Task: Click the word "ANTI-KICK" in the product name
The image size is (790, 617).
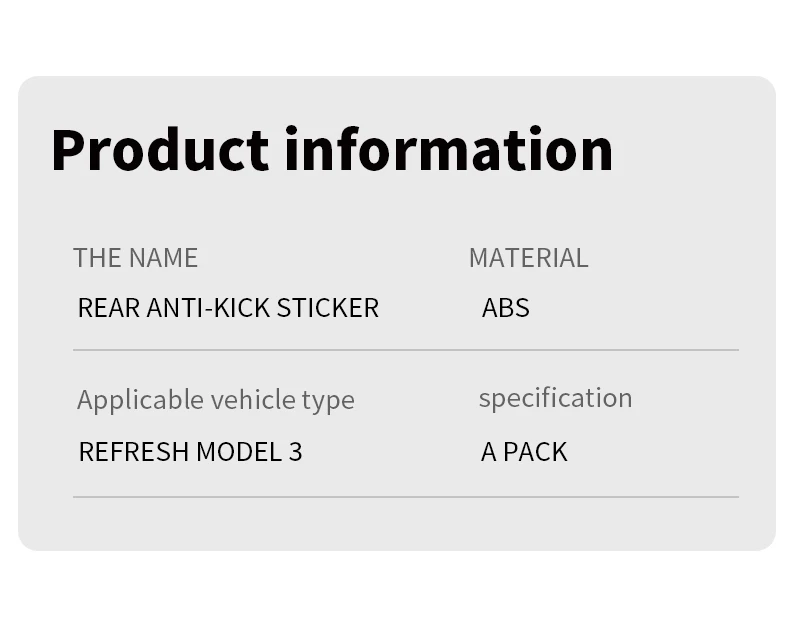Action: click(209, 308)
